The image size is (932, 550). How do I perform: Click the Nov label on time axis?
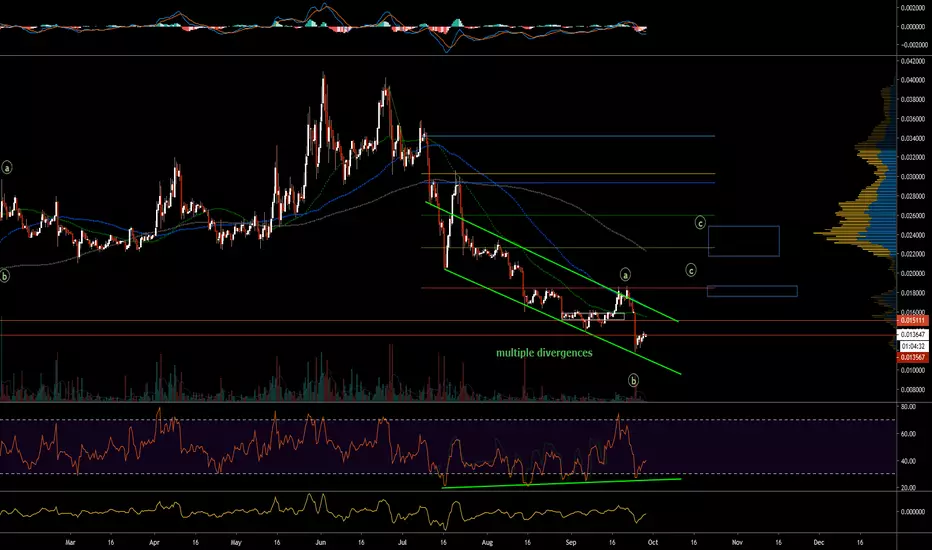737,542
